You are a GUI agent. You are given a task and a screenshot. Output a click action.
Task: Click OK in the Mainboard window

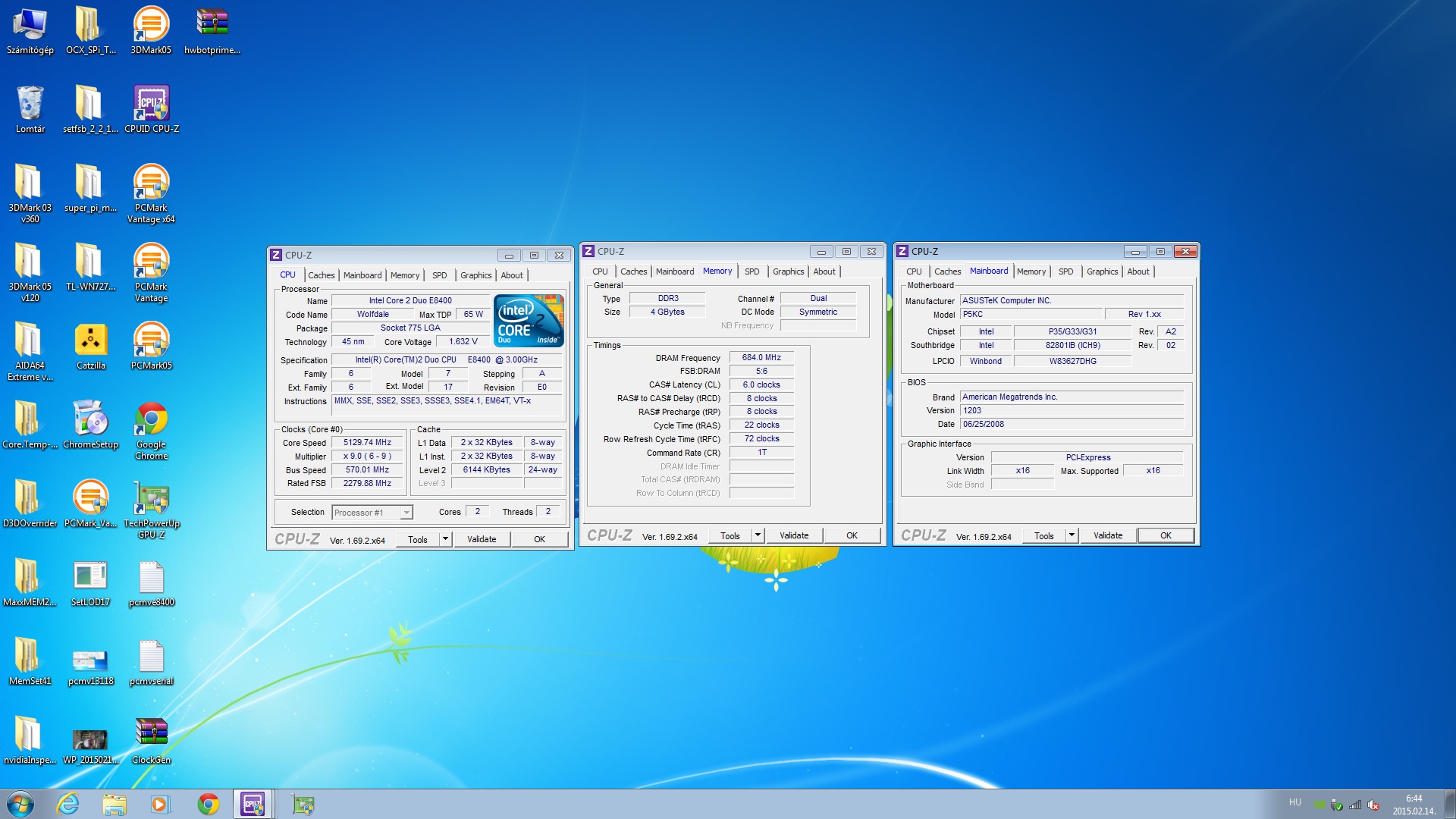pos(1166,535)
